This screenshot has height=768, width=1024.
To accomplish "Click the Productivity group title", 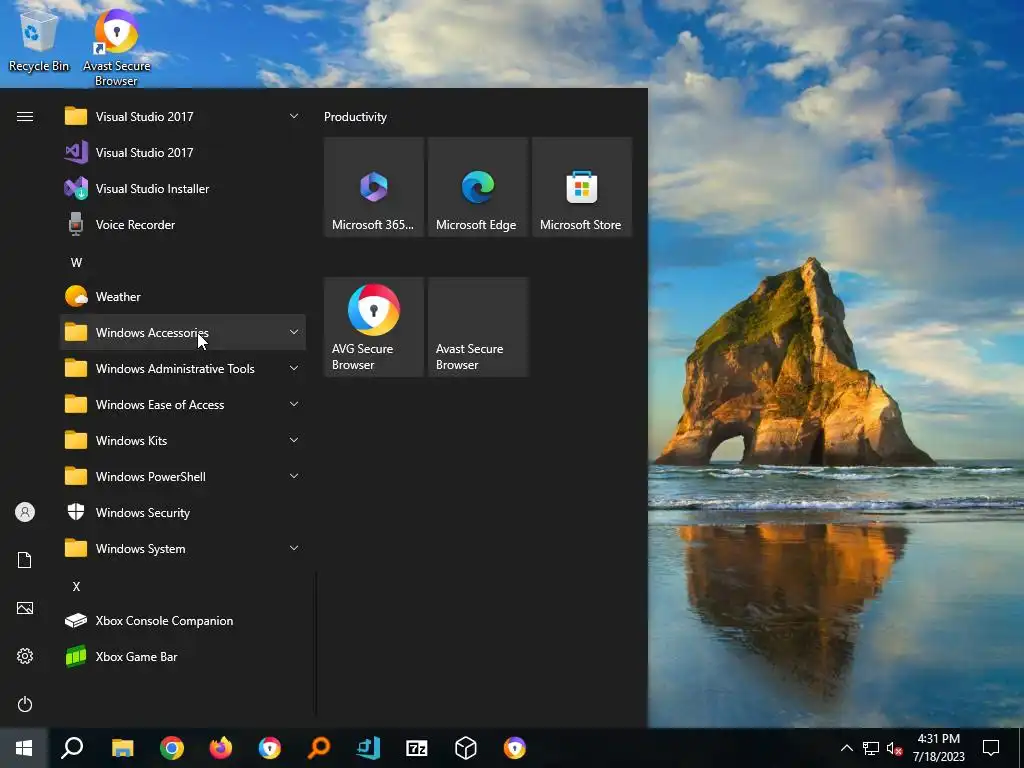I will (355, 117).
